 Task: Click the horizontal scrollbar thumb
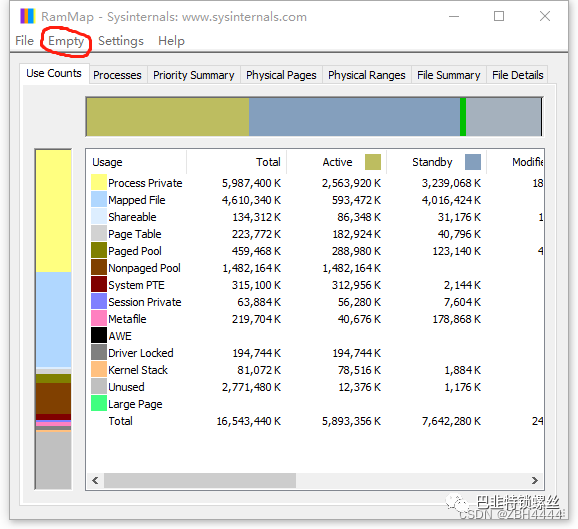click(200, 480)
